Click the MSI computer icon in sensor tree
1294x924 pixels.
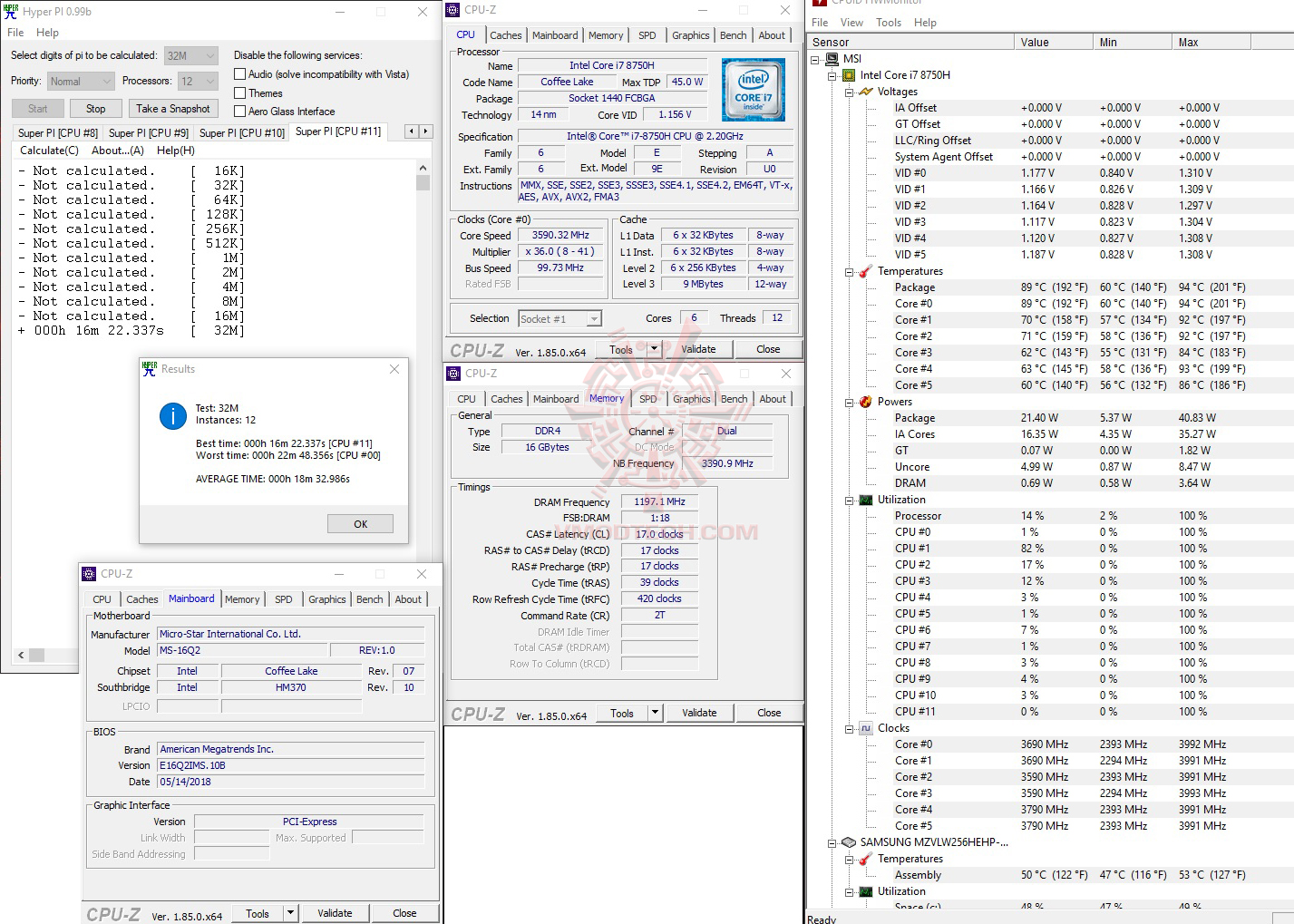tap(832, 59)
